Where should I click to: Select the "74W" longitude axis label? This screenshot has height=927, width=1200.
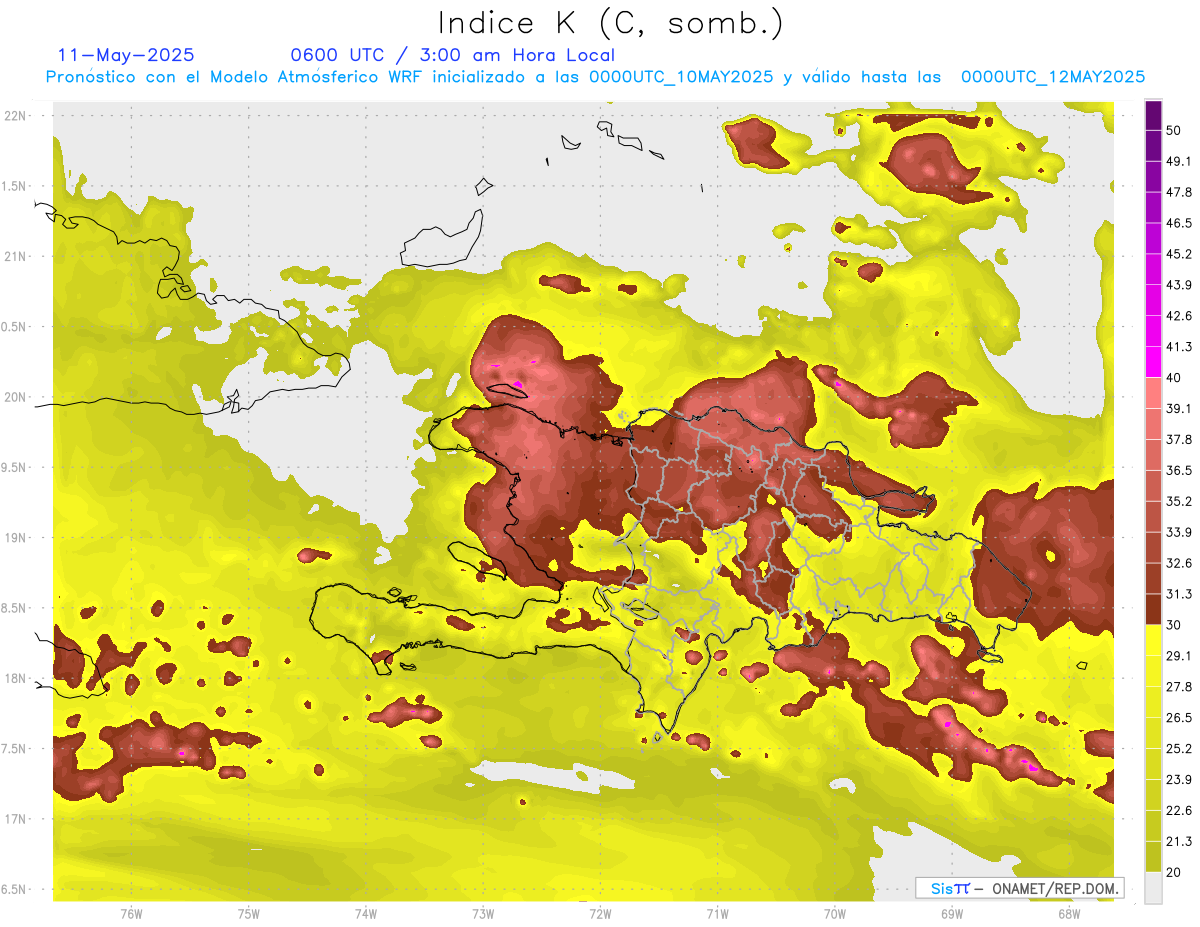pyautogui.click(x=366, y=914)
